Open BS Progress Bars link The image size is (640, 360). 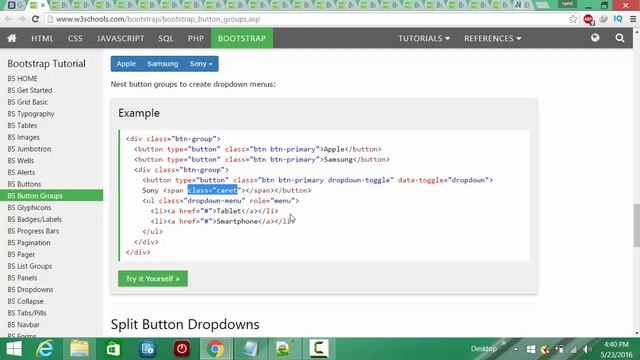pyautogui.click(x=33, y=231)
